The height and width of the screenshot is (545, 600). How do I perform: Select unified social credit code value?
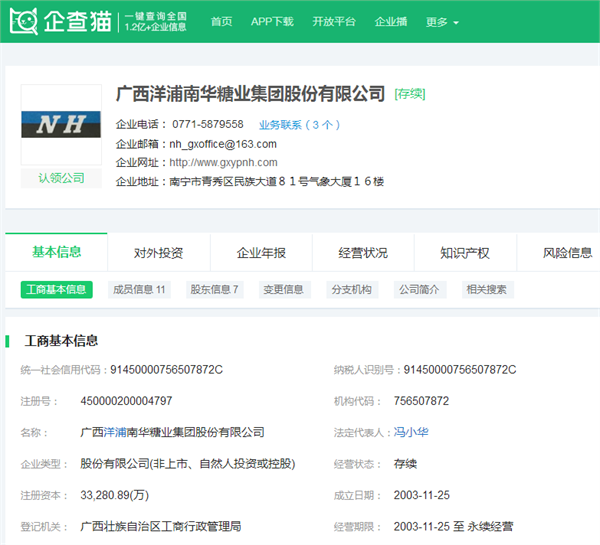point(166,369)
